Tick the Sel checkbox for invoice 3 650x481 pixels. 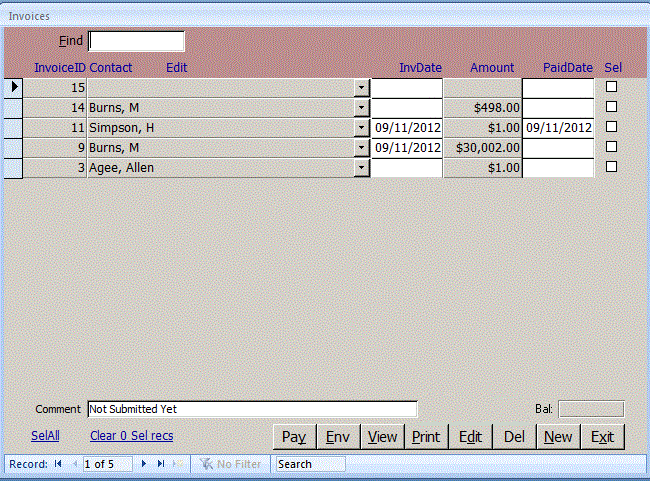tap(611, 166)
